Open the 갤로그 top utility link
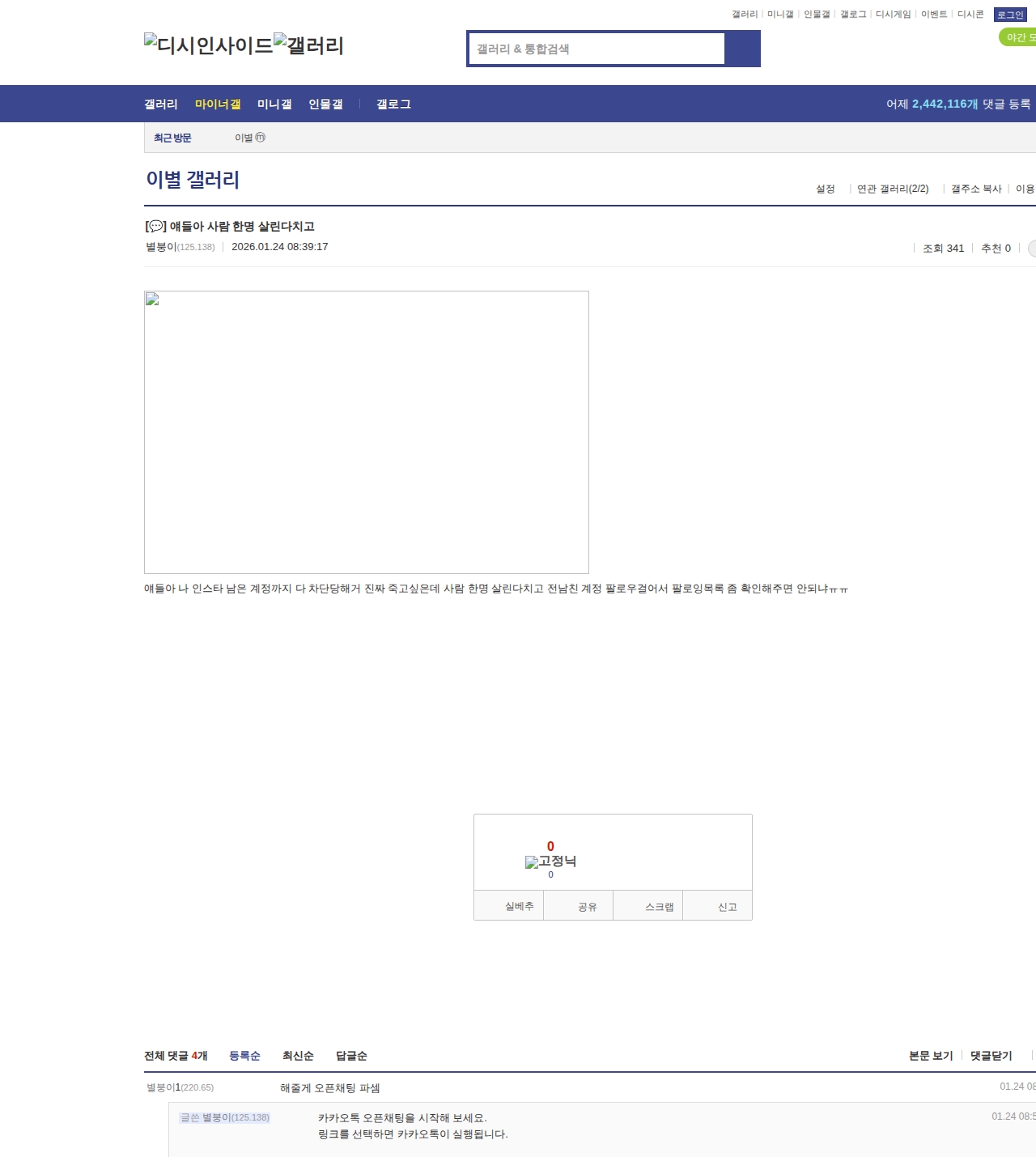1036x1157 pixels. tap(853, 15)
